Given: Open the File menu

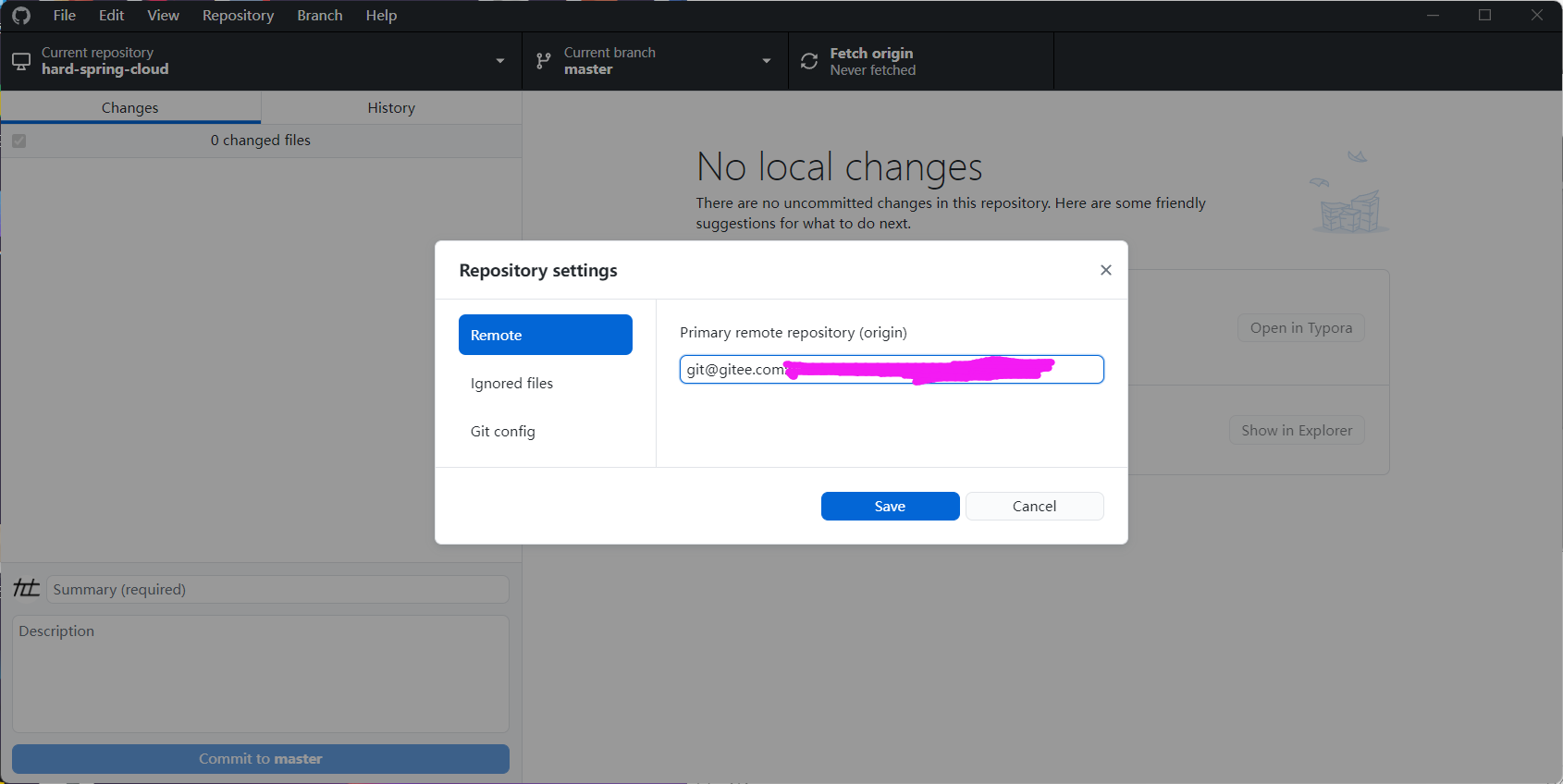Looking at the screenshot, I should click(x=65, y=16).
